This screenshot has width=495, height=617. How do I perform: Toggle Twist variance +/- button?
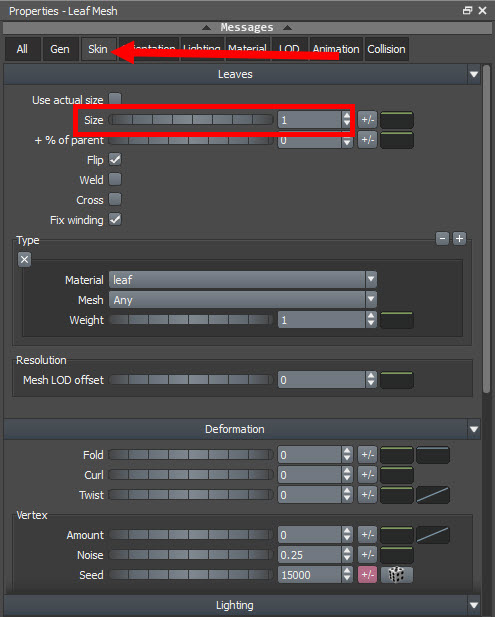pos(368,495)
